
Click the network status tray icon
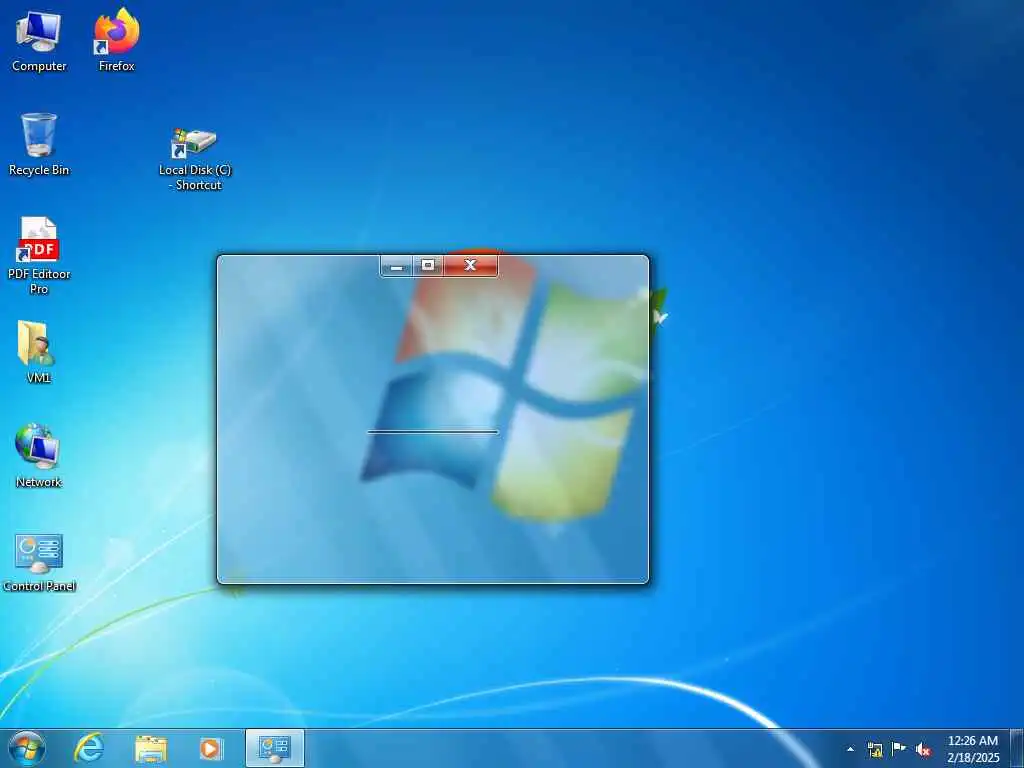(874, 750)
